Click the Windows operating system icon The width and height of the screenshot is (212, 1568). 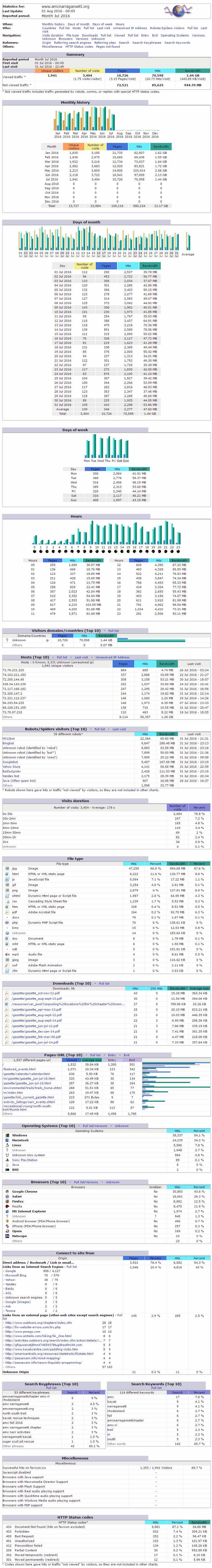tap(7, 1135)
